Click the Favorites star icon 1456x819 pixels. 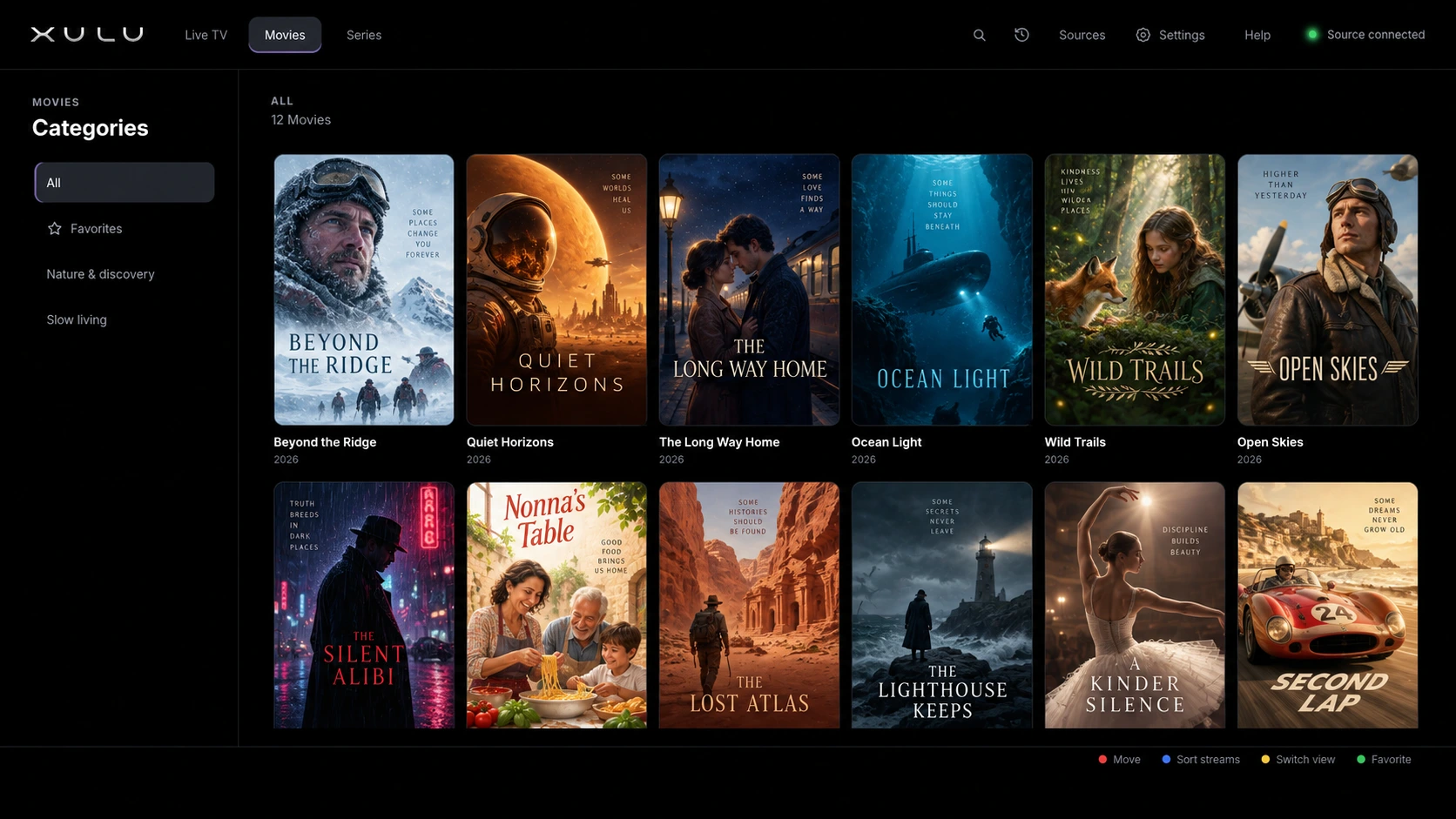pyautogui.click(x=55, y=228)
